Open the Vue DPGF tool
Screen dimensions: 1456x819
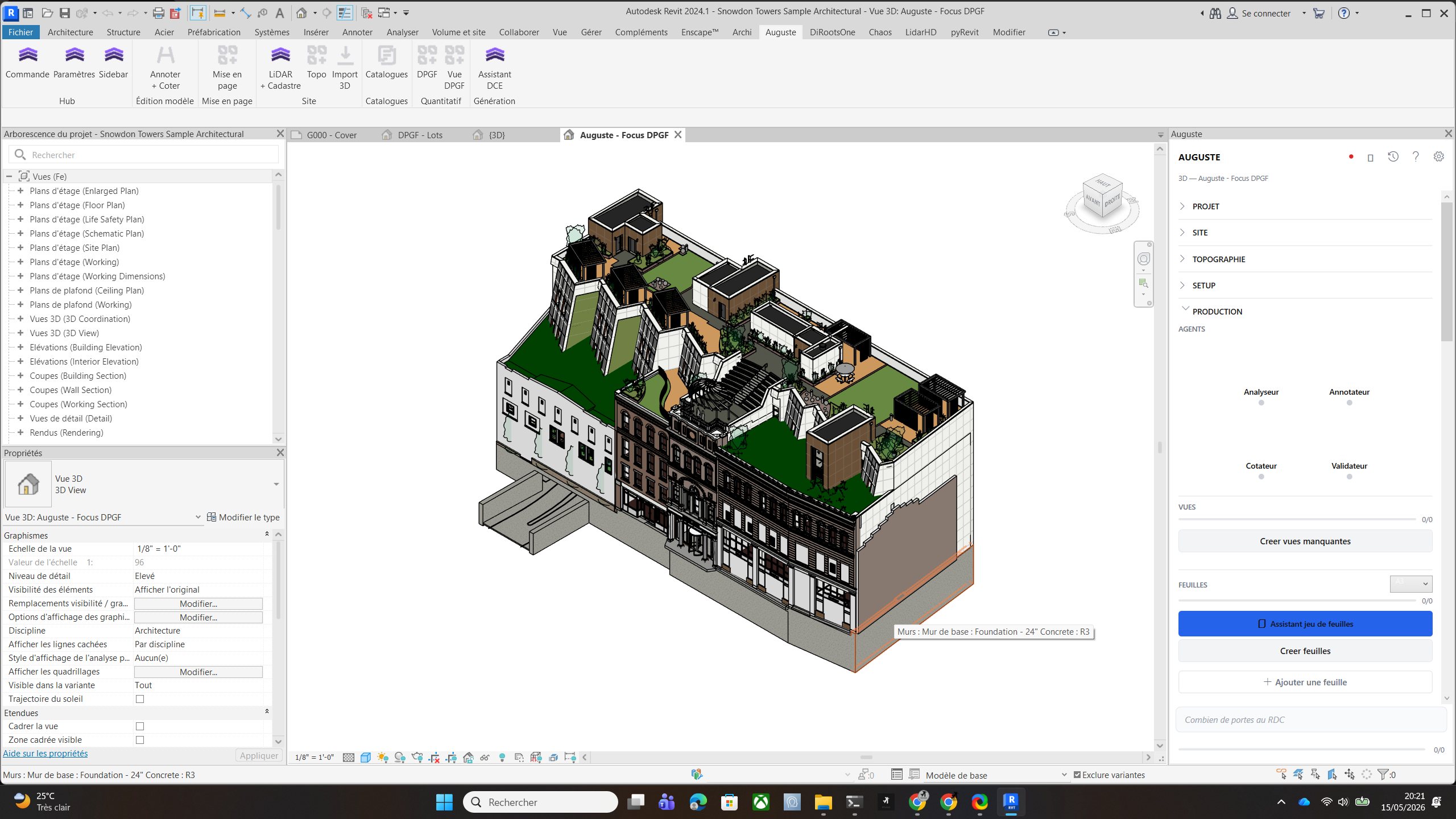[454, 68]
